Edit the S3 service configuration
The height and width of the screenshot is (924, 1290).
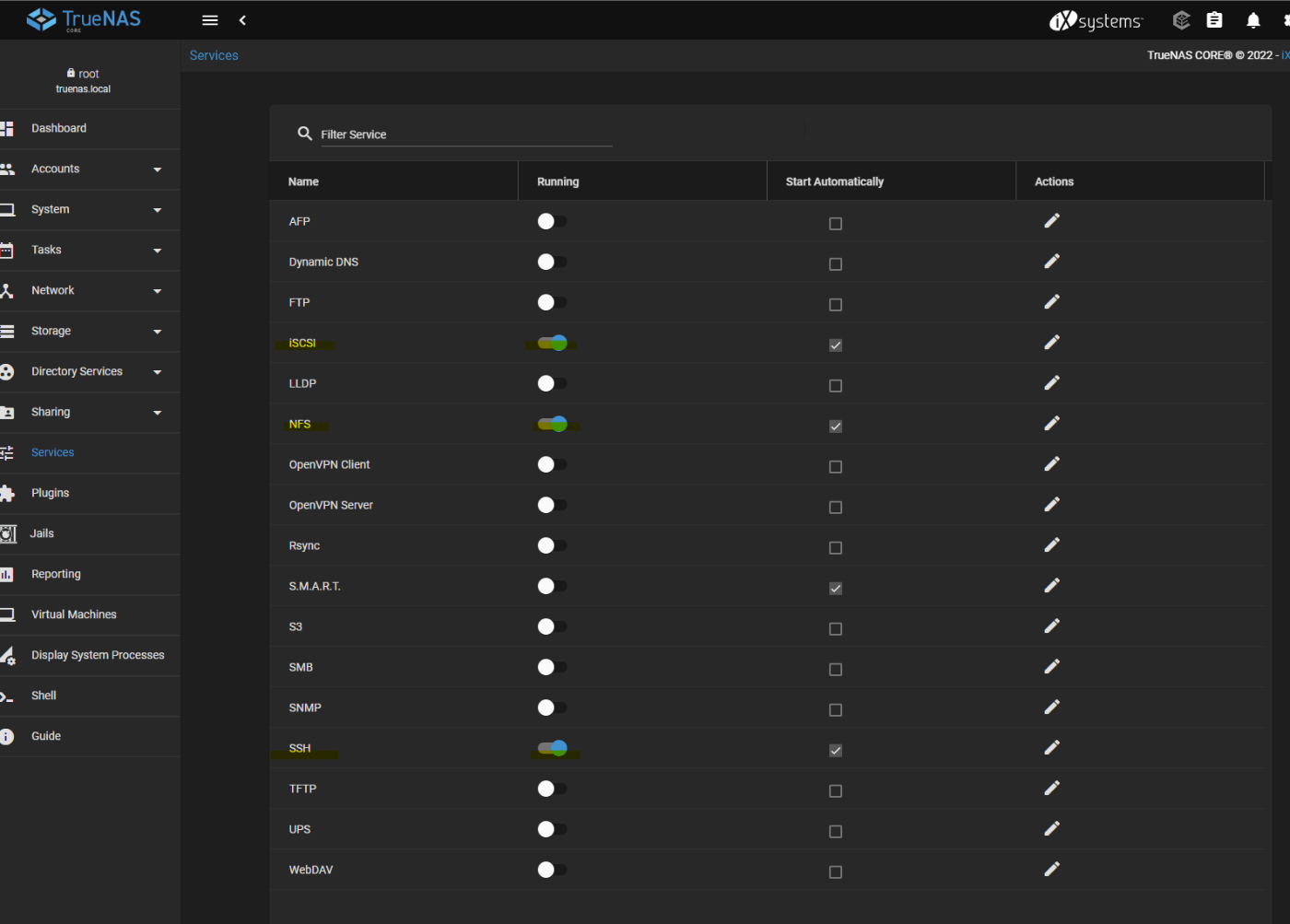1052,626
